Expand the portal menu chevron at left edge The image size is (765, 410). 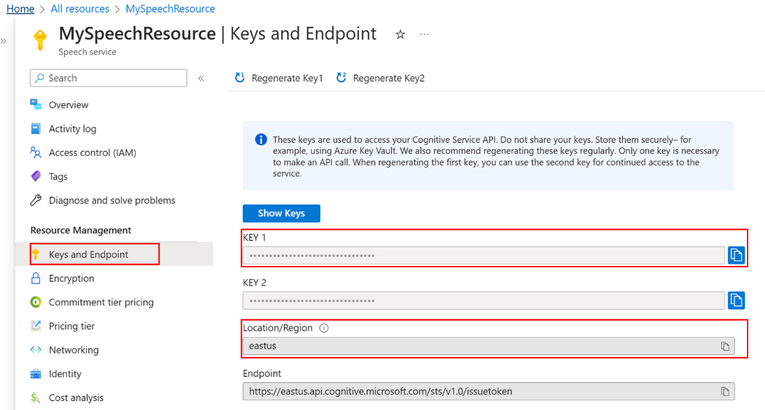3,41
